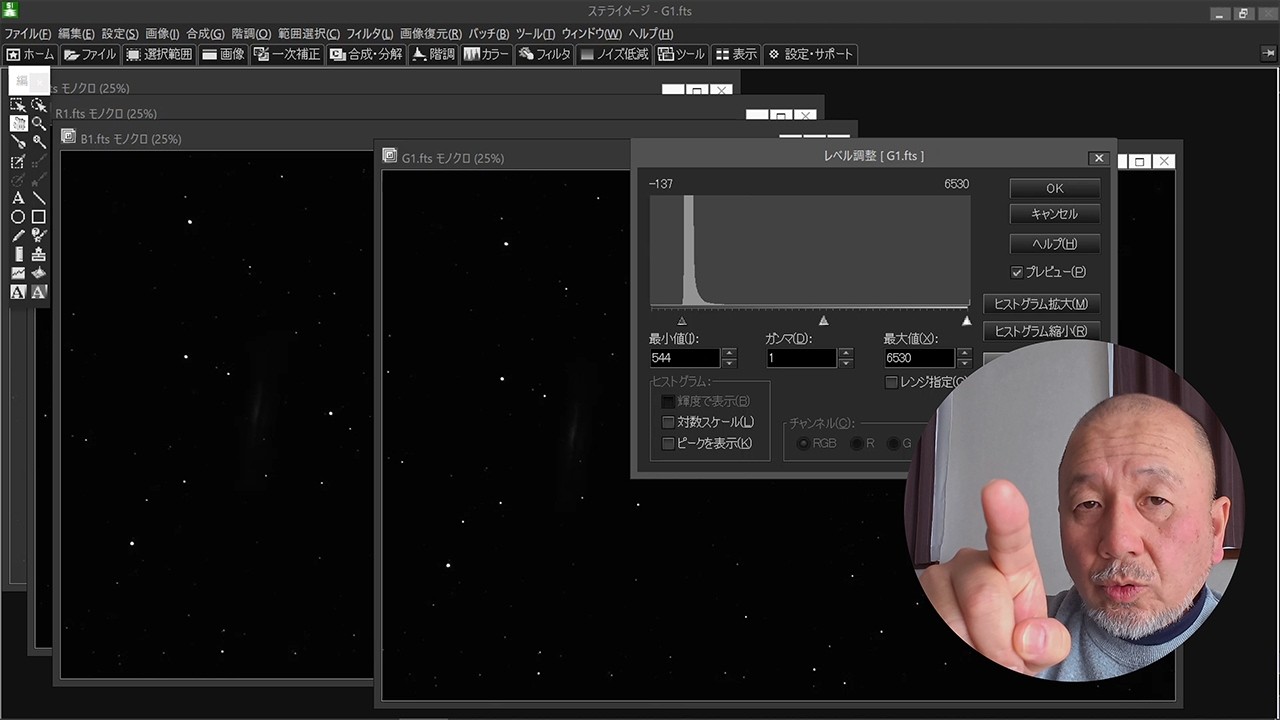Select the circular selection arrow tool

coord(38,104)
